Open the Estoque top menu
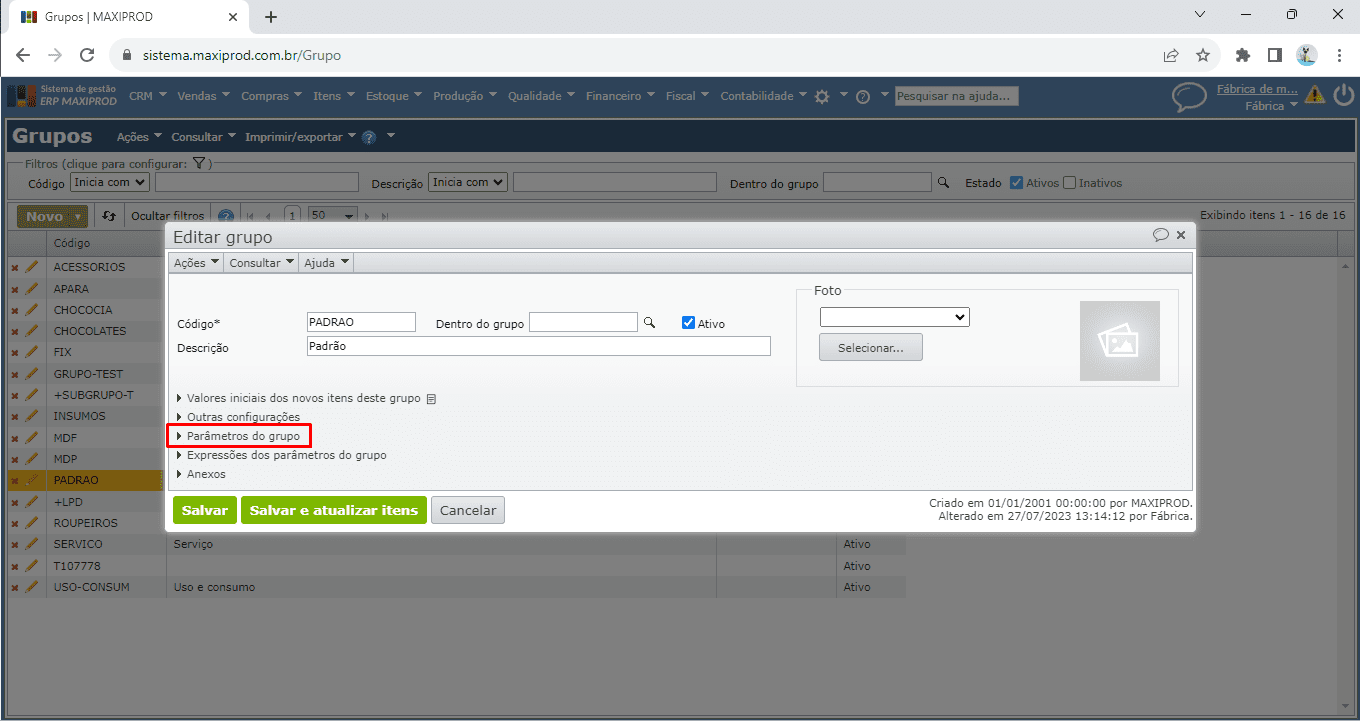 pyautogui.click(x=393, y=96)
